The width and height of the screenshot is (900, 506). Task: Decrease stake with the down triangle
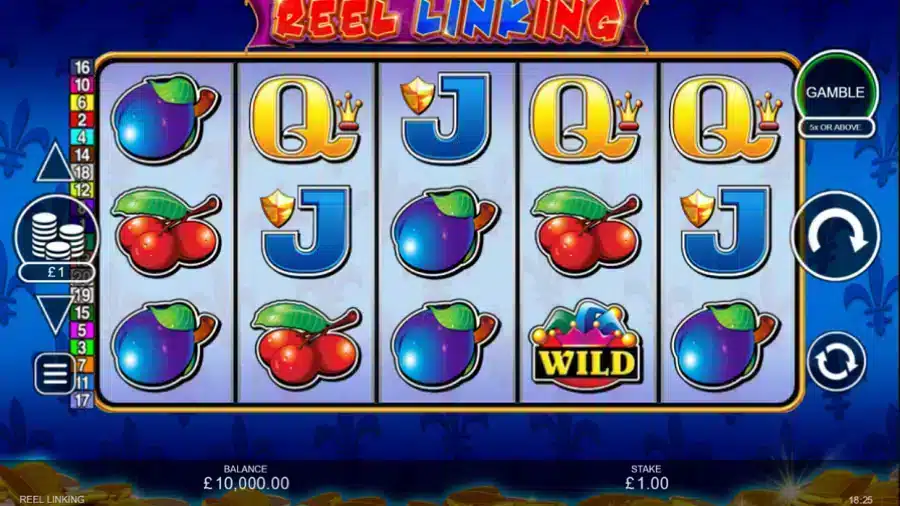55,314
